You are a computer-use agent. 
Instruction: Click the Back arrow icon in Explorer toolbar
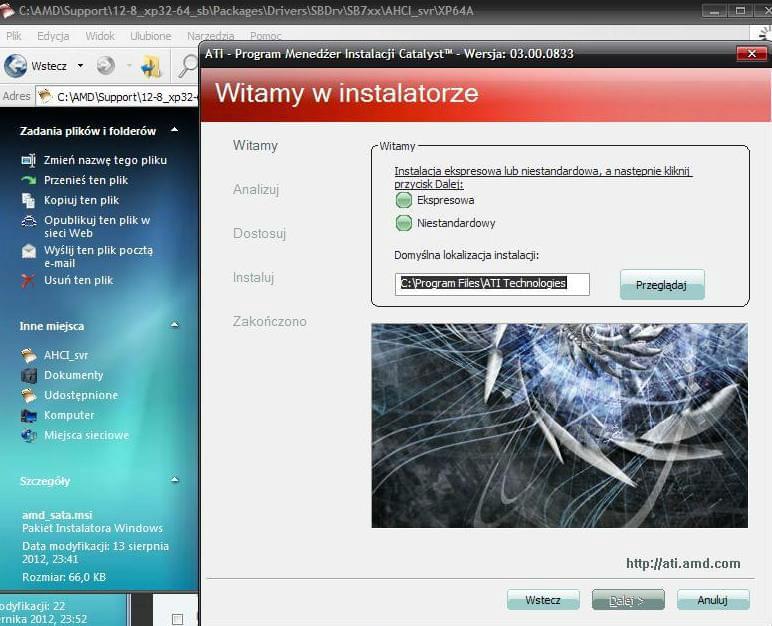click(15, 66)
